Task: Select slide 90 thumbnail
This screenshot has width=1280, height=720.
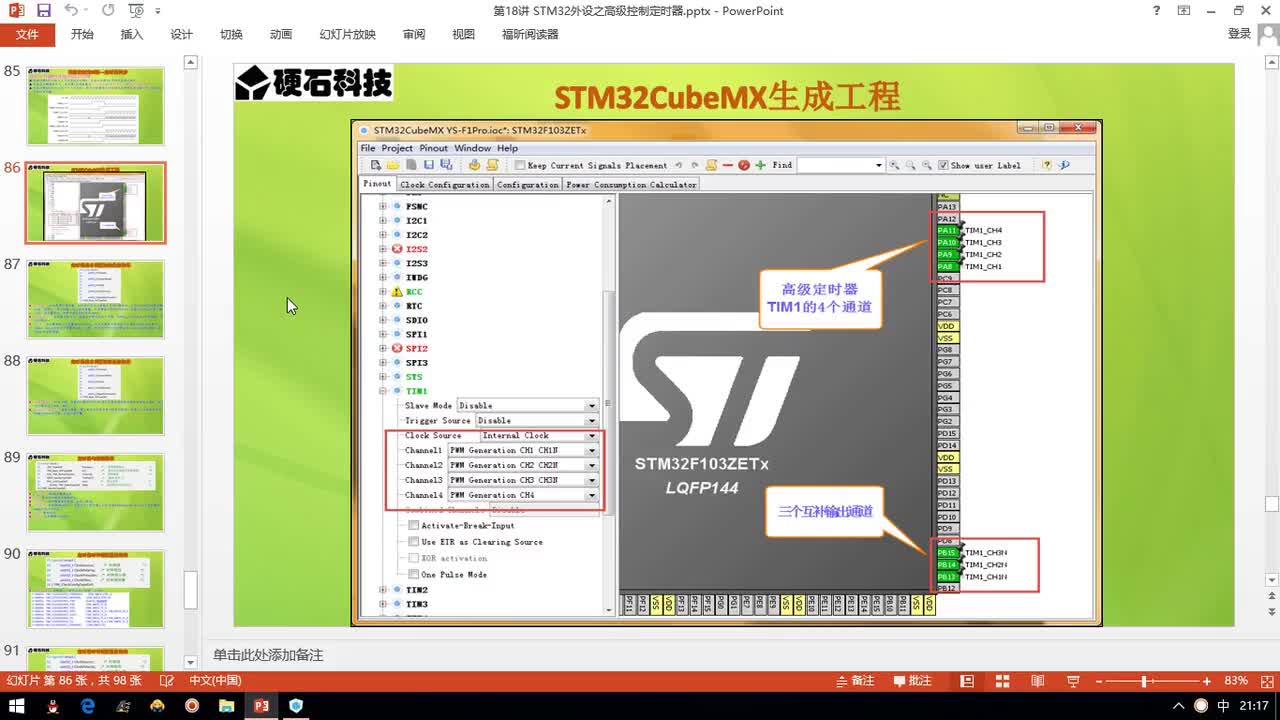Action: tap(96, 589)
